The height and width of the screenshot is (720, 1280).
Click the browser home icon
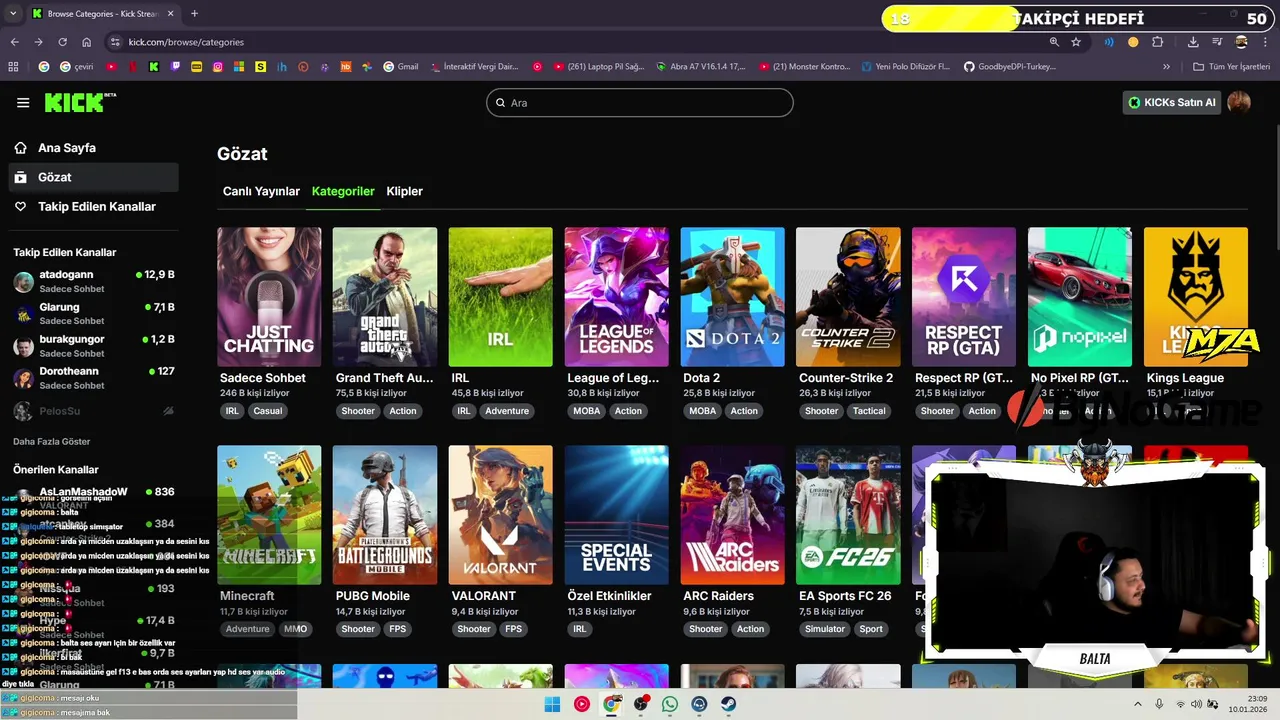point(87,42)
